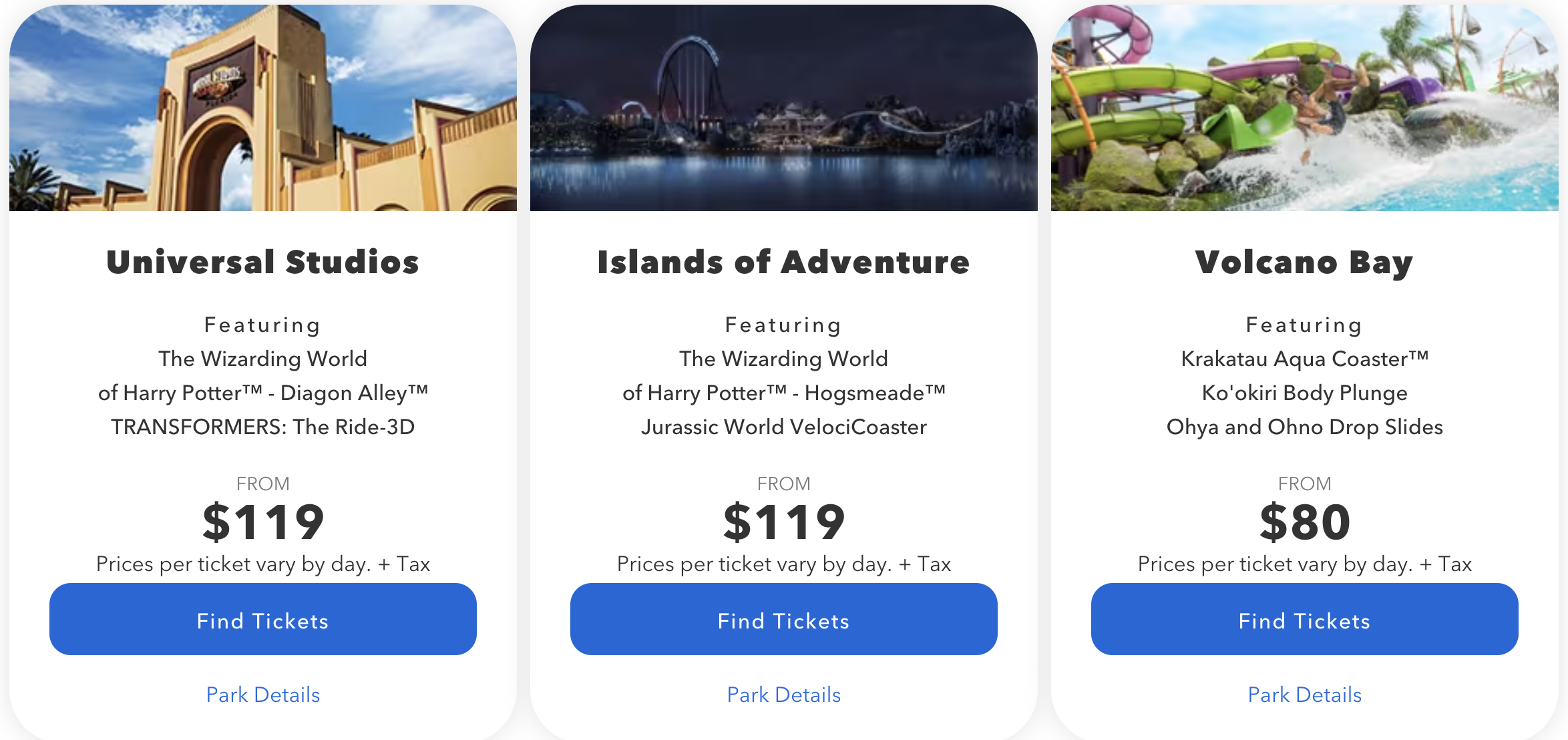Click the Volcano Bay heading
This screenshot has width=1568, height=740.
pos(1305,262)
